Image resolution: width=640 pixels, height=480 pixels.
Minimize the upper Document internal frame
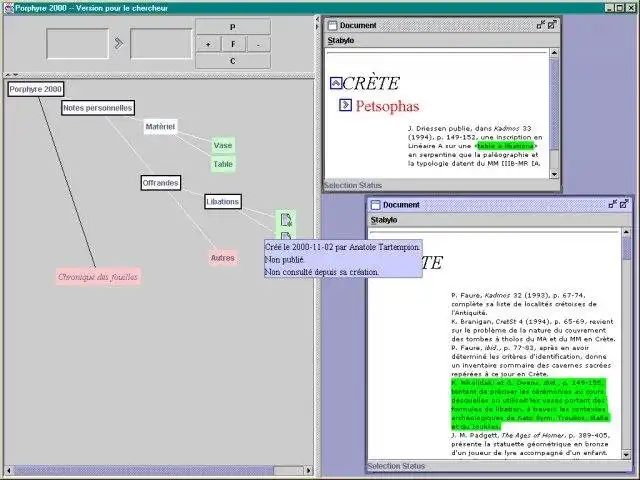point(541,25)
